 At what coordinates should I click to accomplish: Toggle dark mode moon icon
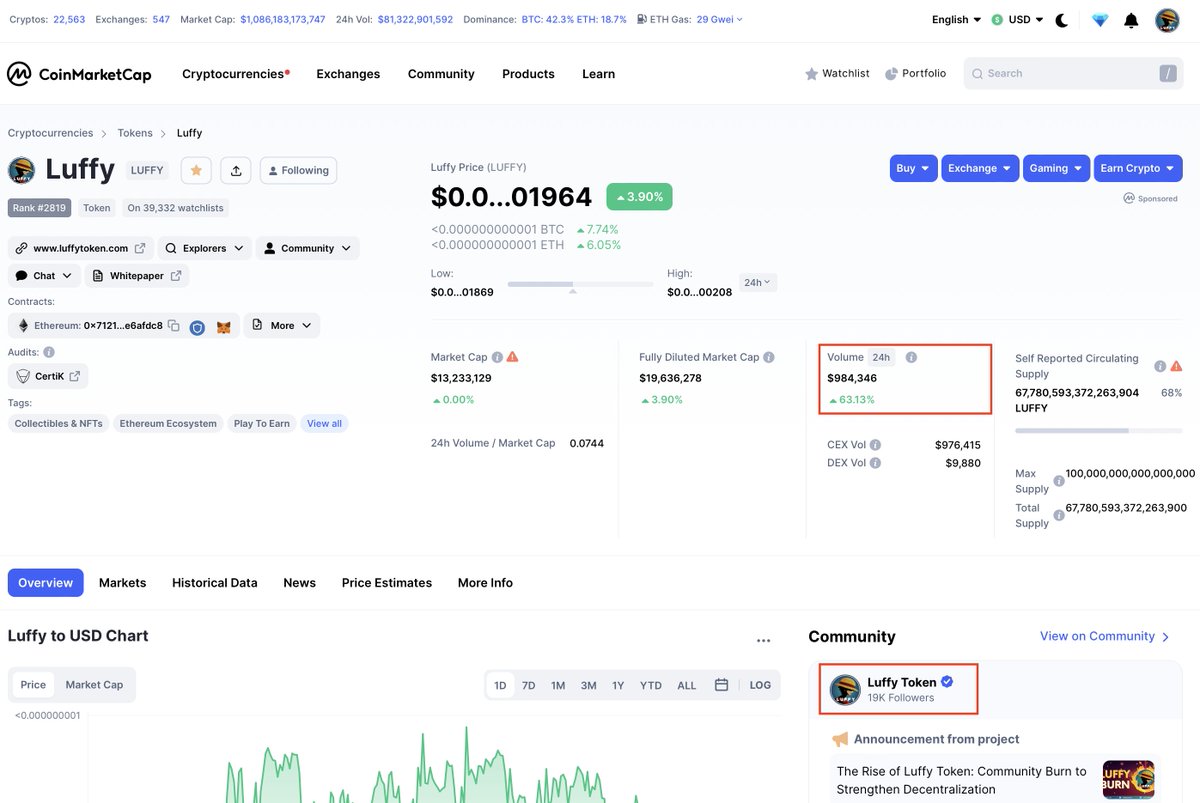pos(1062,20)
